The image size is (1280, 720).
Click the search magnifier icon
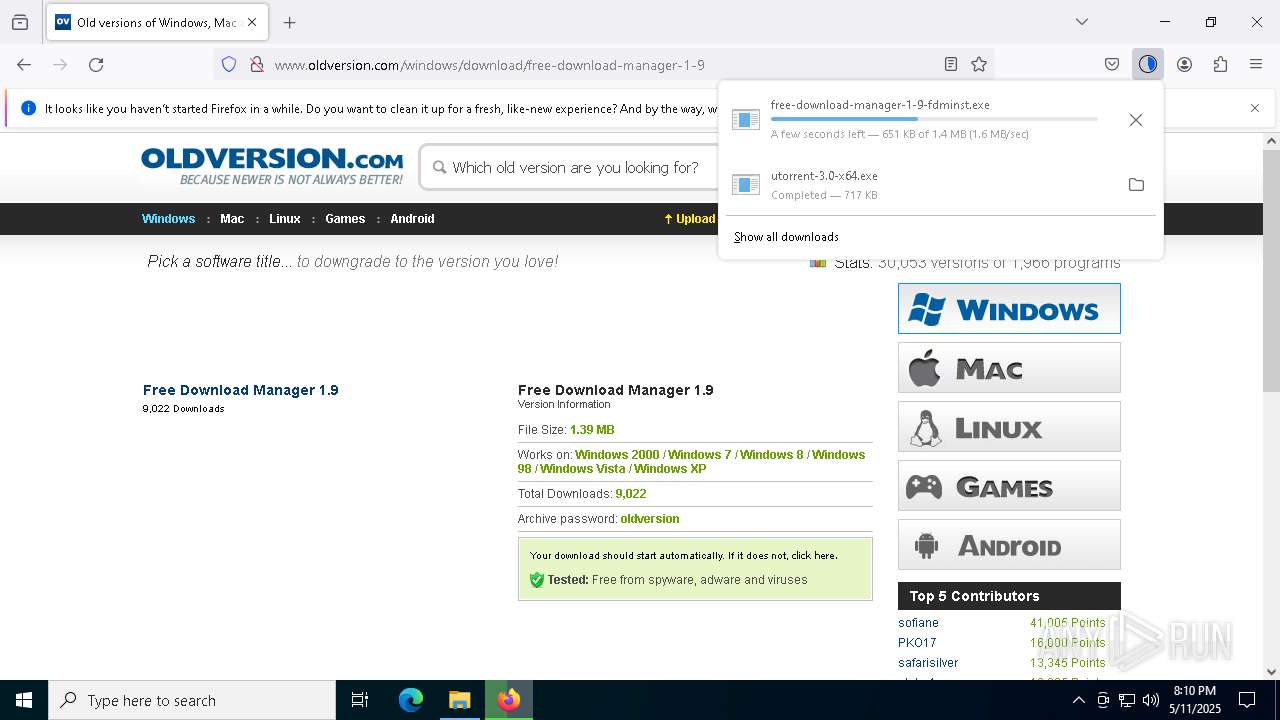pyautogui.click(x=439, y=167)
